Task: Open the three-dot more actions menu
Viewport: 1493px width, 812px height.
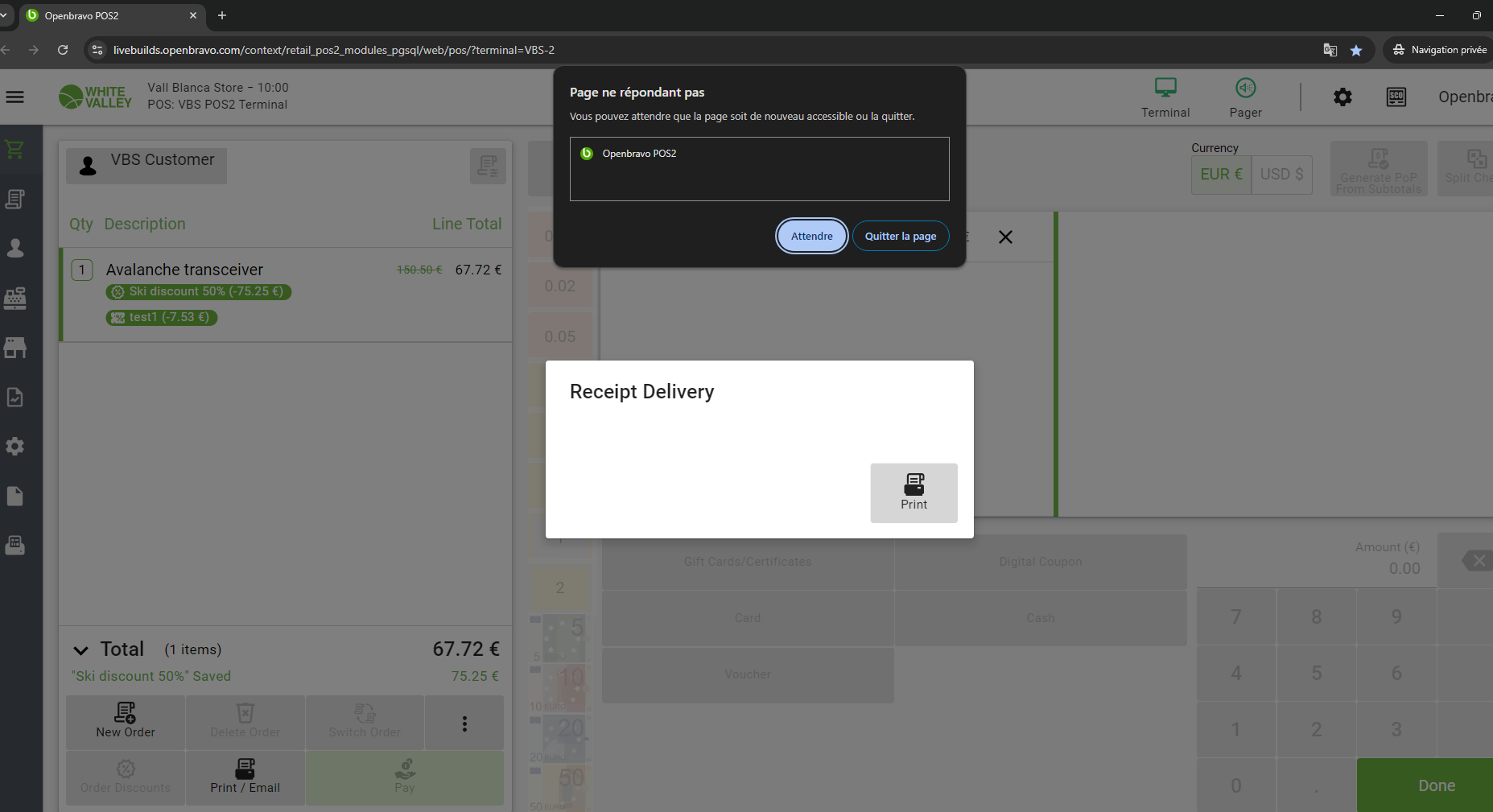Action: click(464, 723)
